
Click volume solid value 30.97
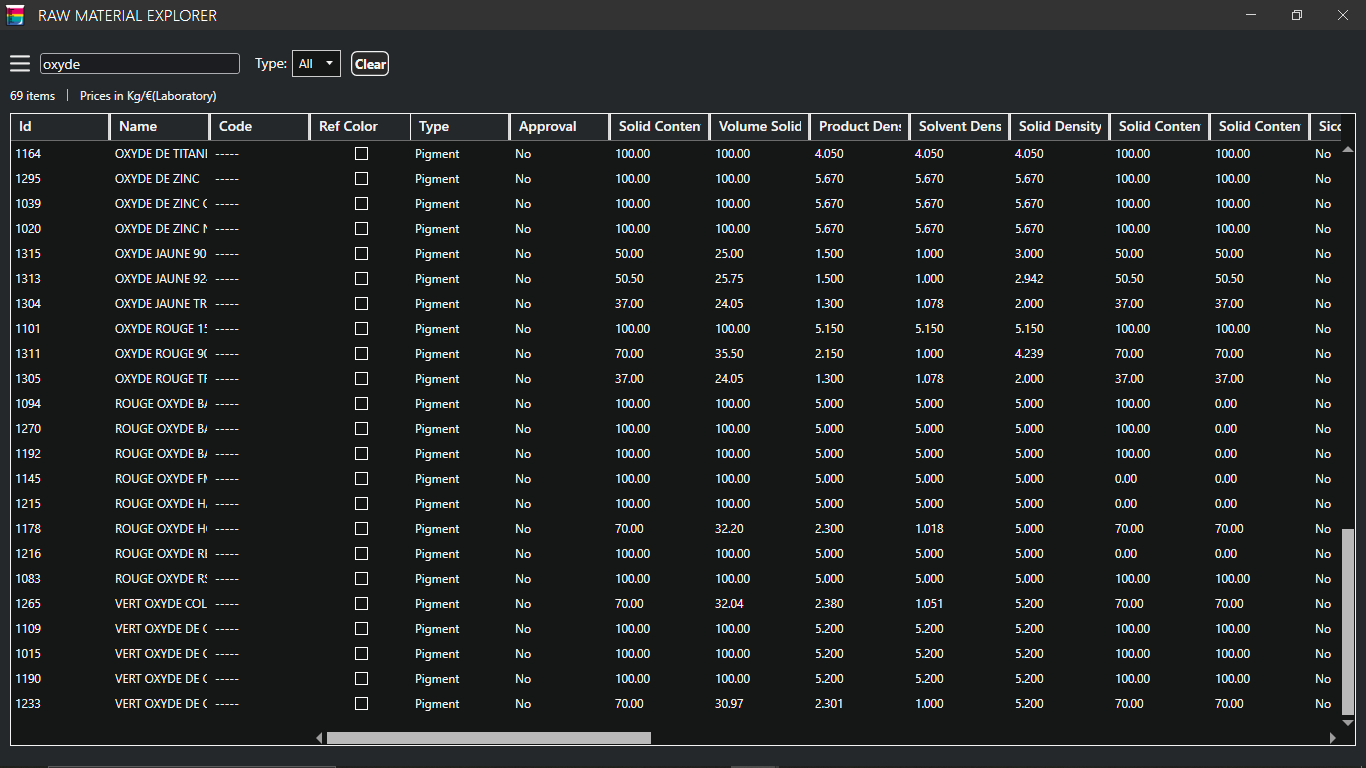click(x=729, y=704)
